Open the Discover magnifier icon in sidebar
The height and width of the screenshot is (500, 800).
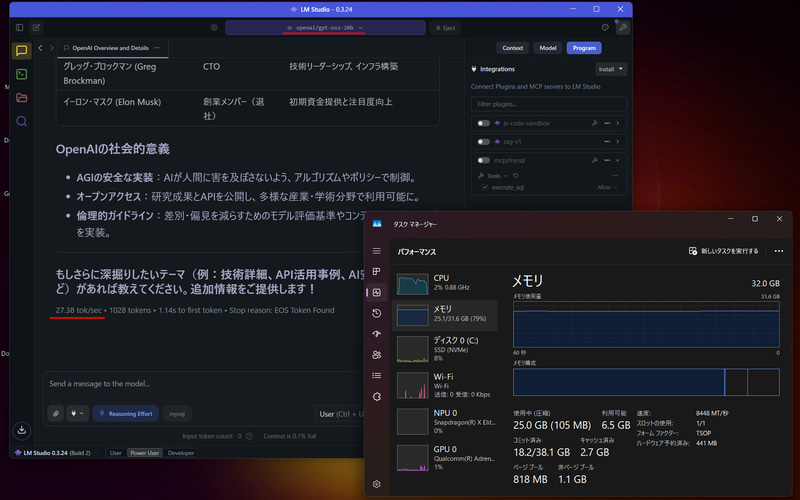click(21, 121)
